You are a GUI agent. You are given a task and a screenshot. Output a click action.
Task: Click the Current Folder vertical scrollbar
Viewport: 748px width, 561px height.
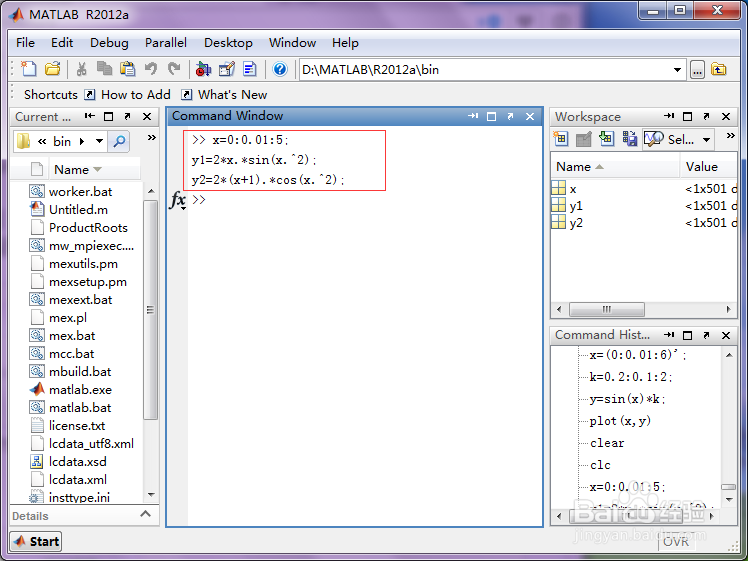[x=151, y=310]
